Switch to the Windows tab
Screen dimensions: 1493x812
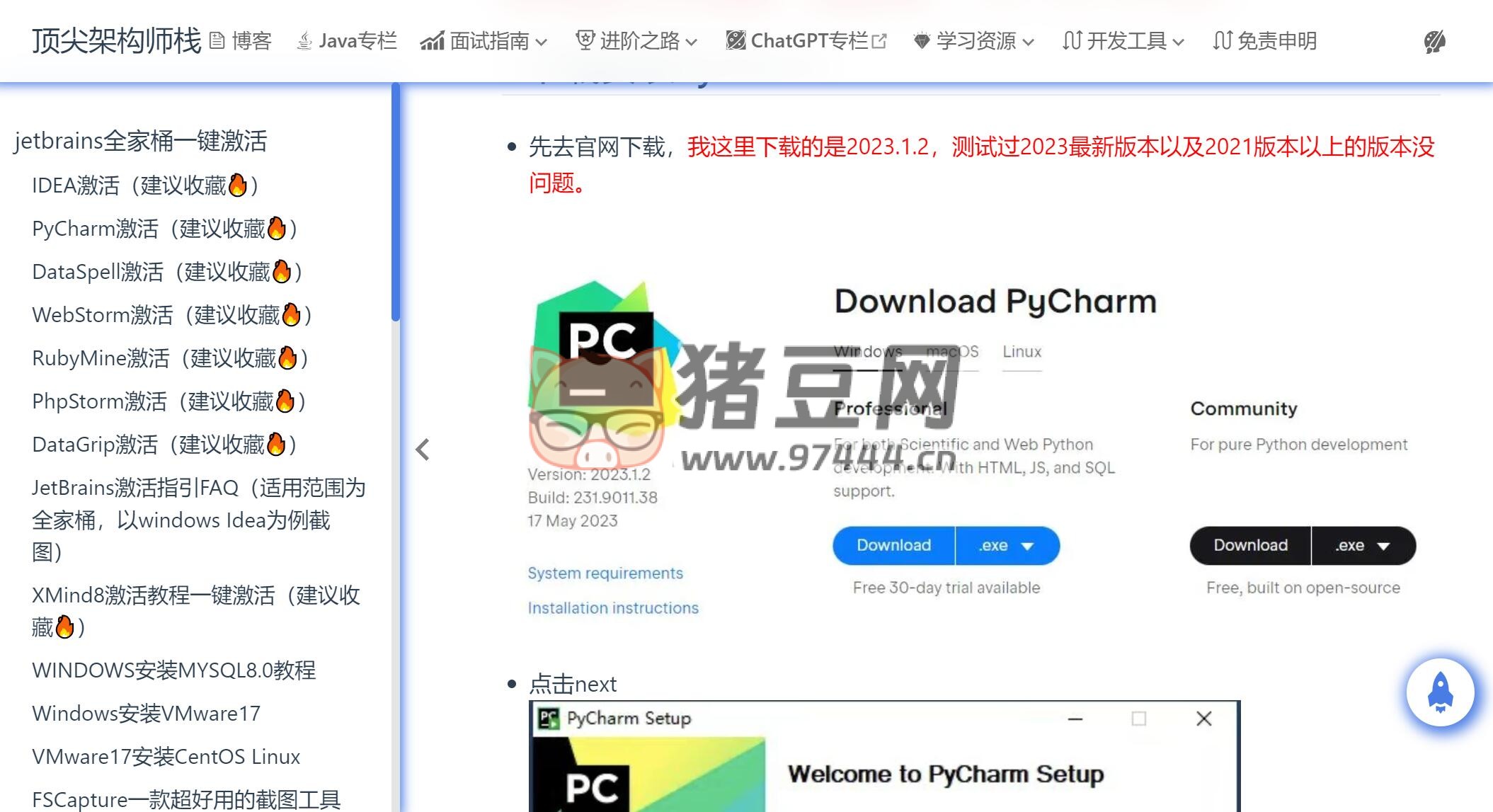tap(868, 352)
